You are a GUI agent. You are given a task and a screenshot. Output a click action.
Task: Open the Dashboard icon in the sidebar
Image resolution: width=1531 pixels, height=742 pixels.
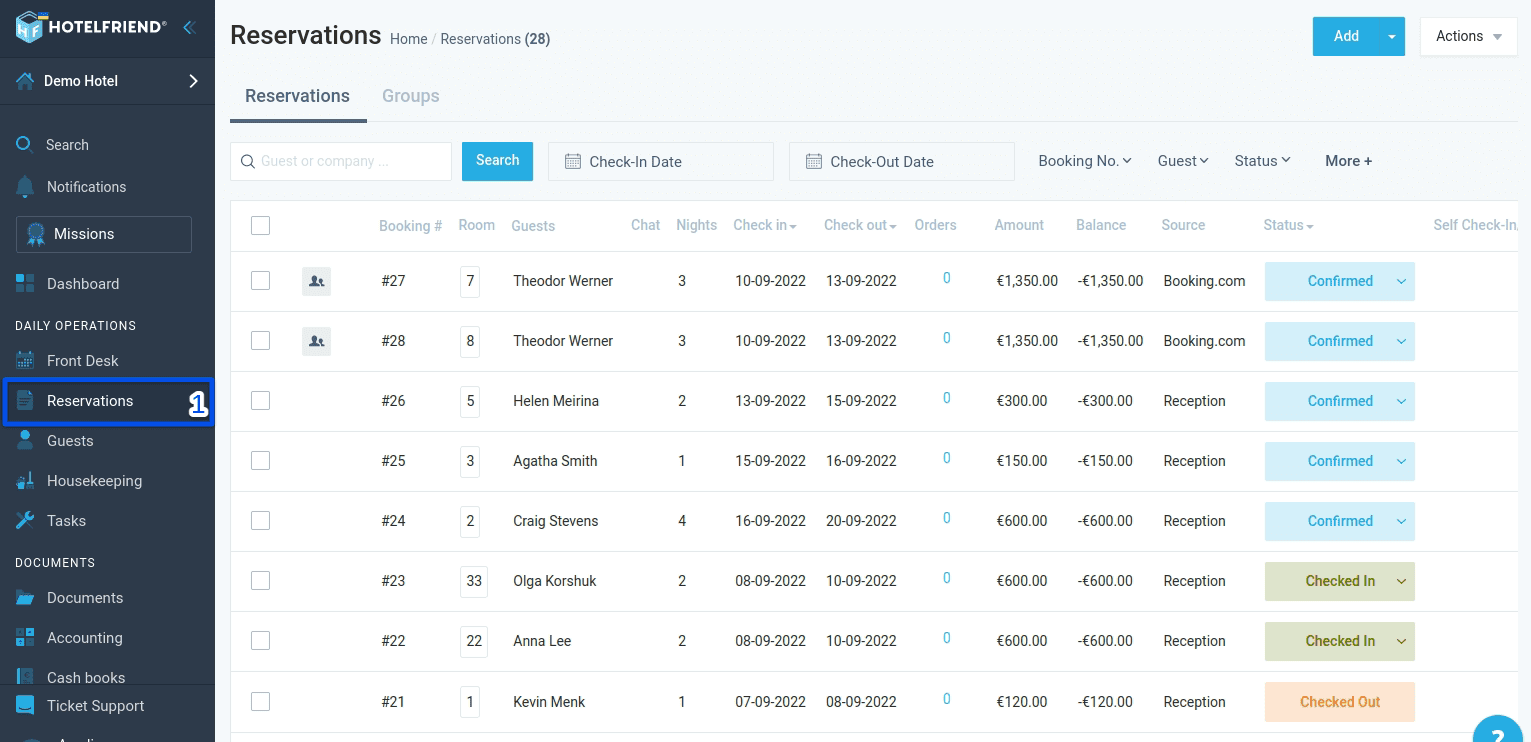click(x=25, y=284)
